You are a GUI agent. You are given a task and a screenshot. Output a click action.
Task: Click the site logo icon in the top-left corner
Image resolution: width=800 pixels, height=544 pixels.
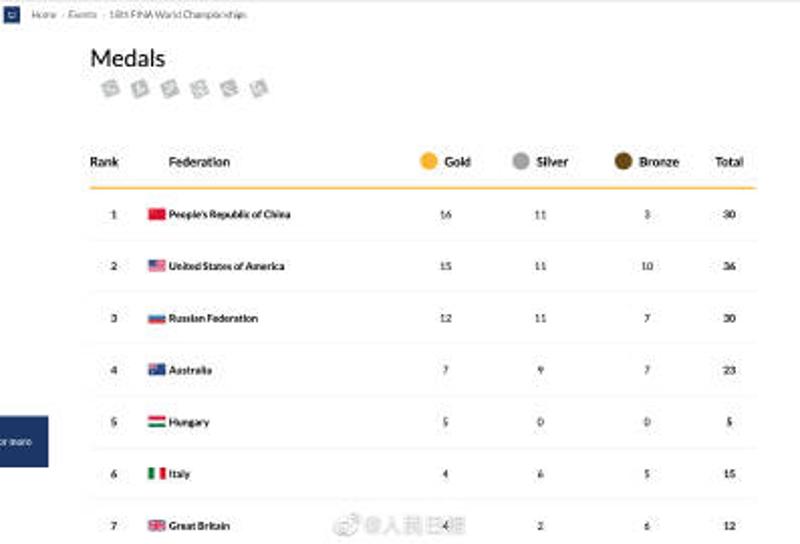[x=11, y=15]
